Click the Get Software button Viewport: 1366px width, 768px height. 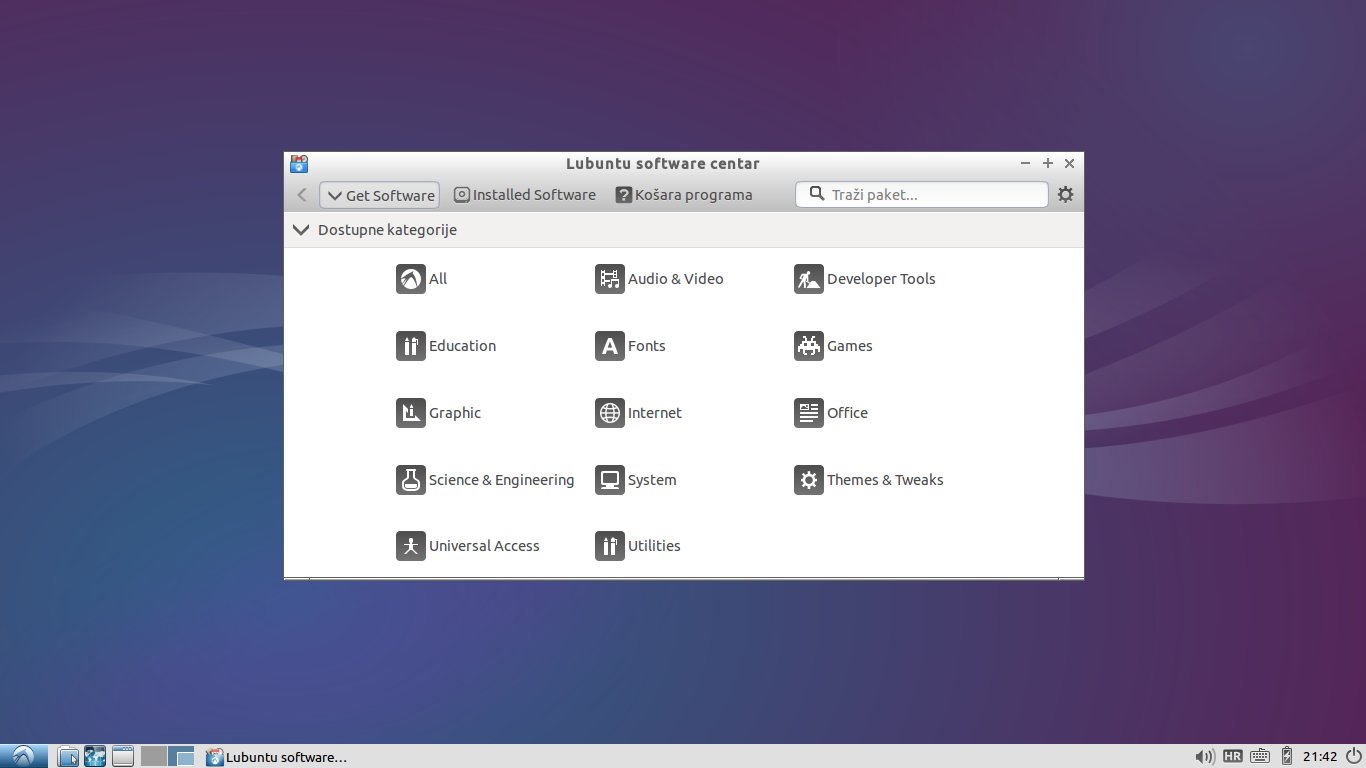click(379, 195)
